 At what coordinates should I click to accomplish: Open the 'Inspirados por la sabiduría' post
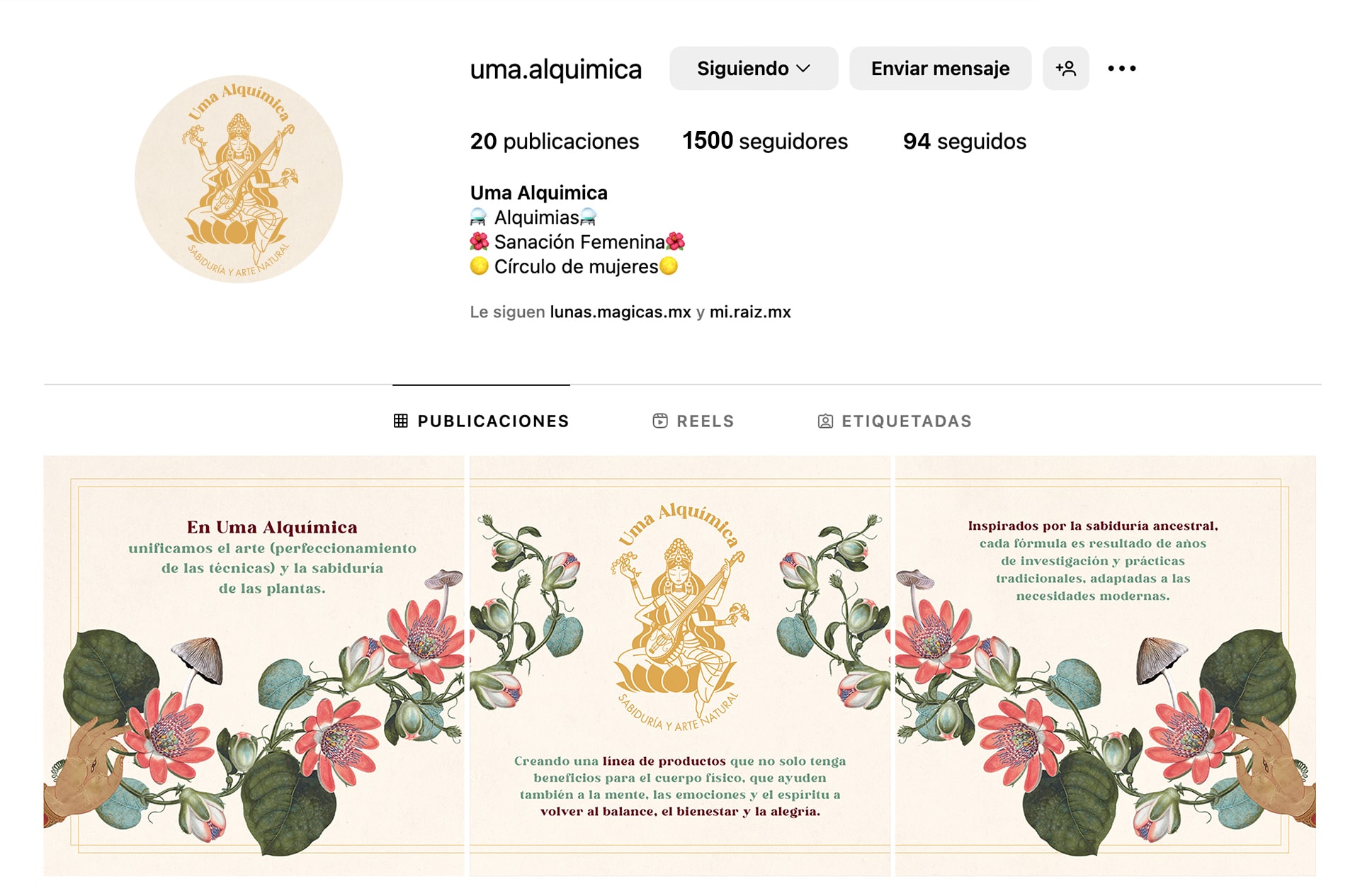(x=1106, y=666)
